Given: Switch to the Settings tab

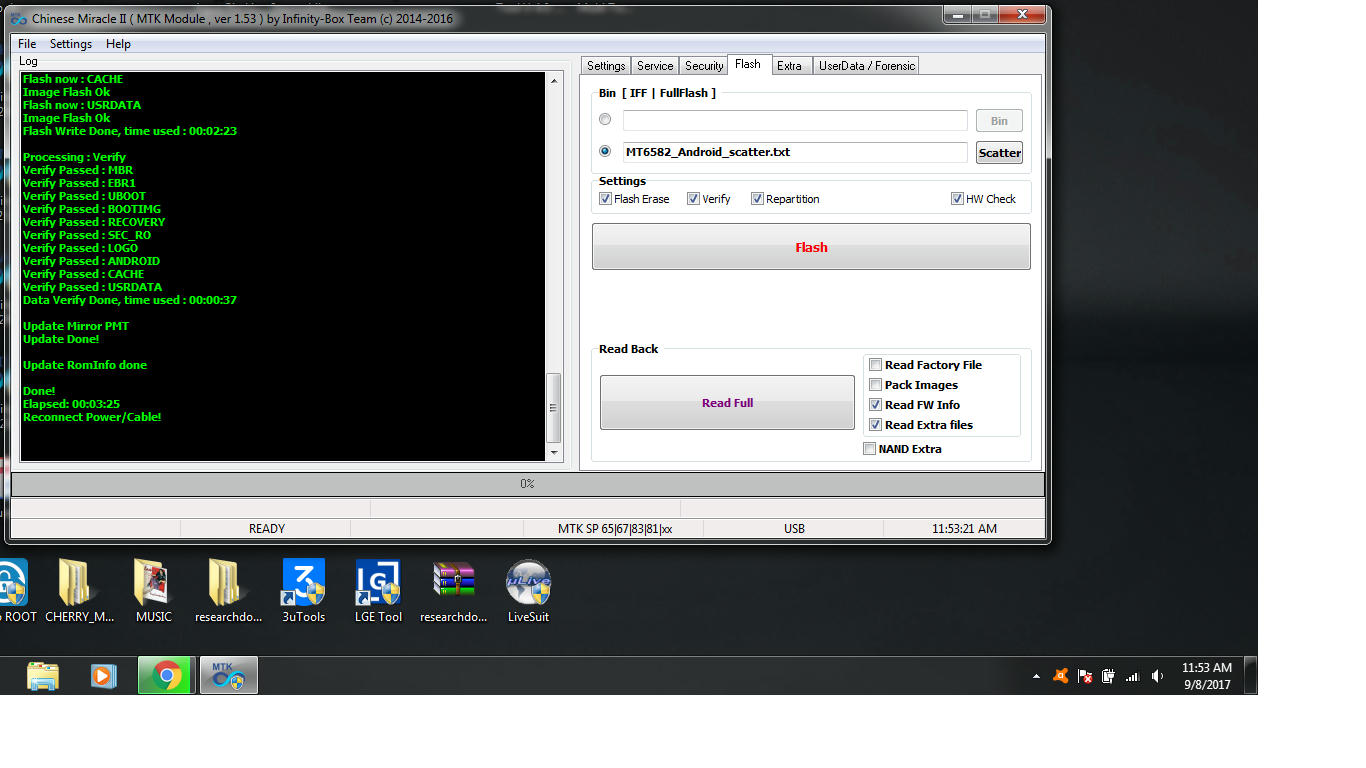Looking at the screenshot, I should [606, 66].
